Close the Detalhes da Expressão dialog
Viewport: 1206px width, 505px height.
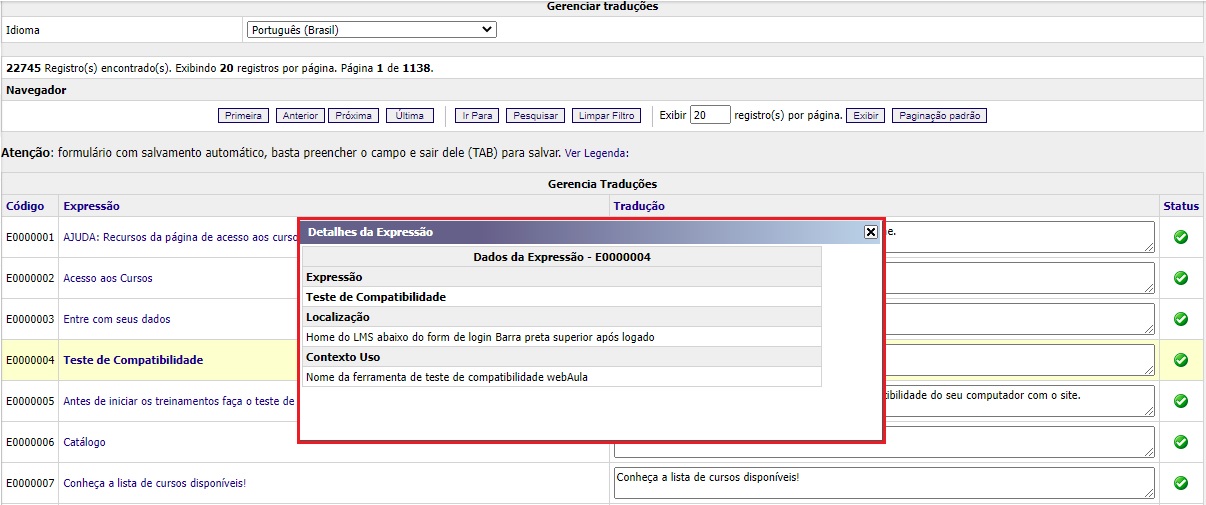pos(870,232)
